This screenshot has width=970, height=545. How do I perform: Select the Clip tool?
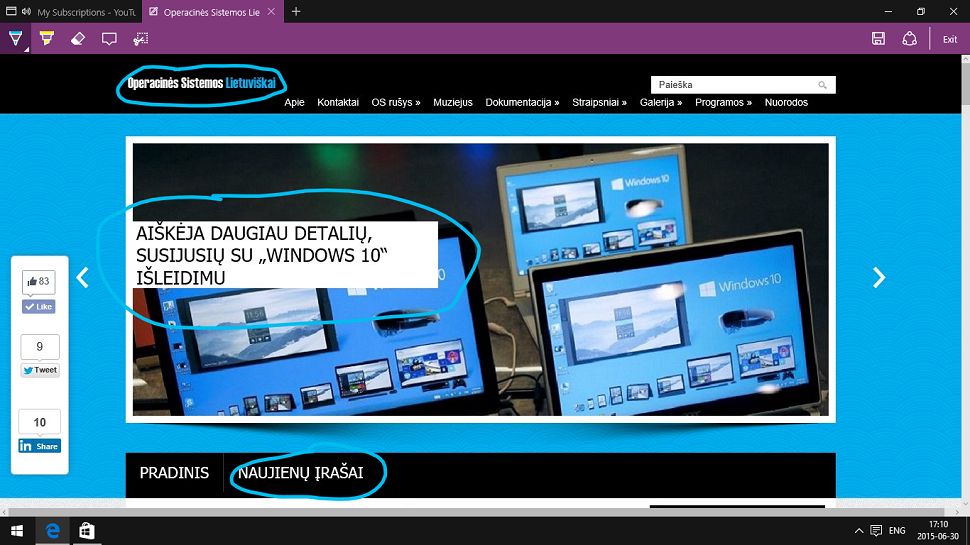coord(141,39)
